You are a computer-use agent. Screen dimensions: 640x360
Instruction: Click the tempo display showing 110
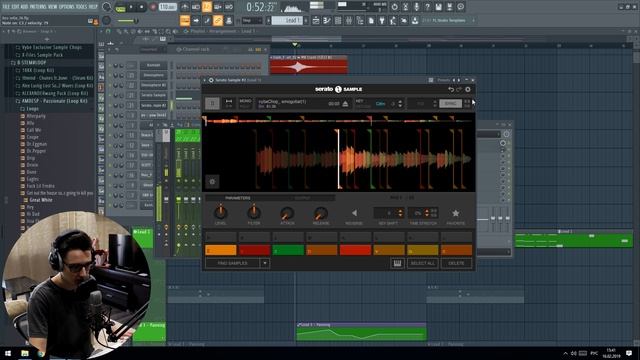[x=167, y=7]
